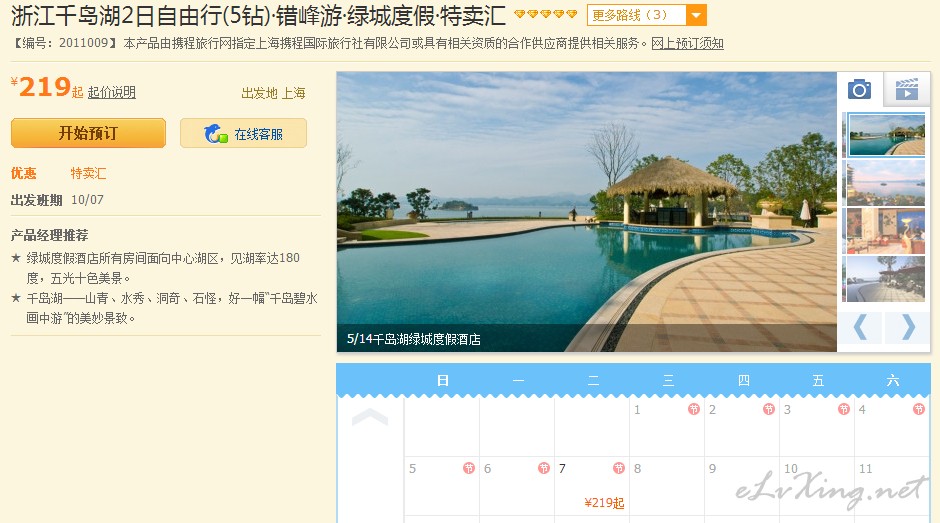Click the dolphin icon for online service
This screenshot has width=940, height=523.
(215, 134)
